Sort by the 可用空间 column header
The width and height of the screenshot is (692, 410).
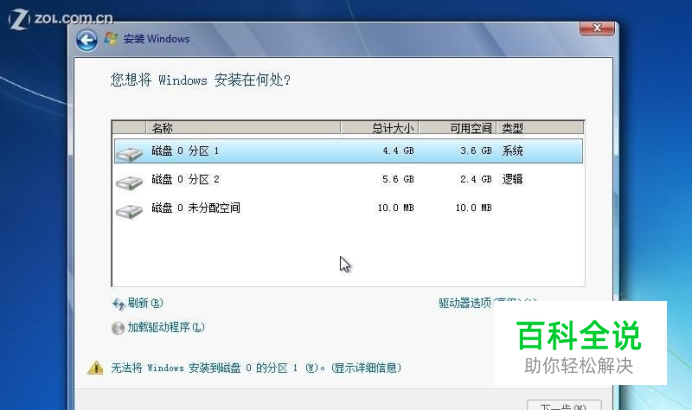(457, 128)
